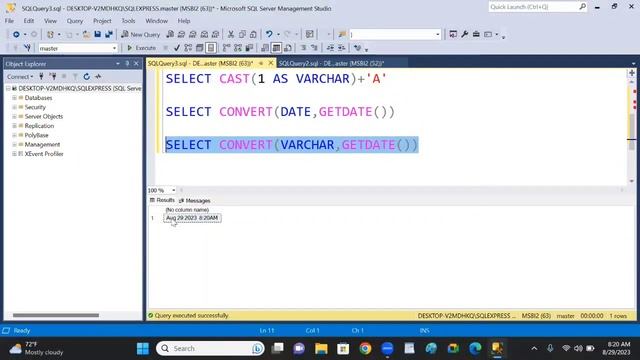Click the Decrease Indent icon
Screen dimensions: 640x360
point(330,48)
